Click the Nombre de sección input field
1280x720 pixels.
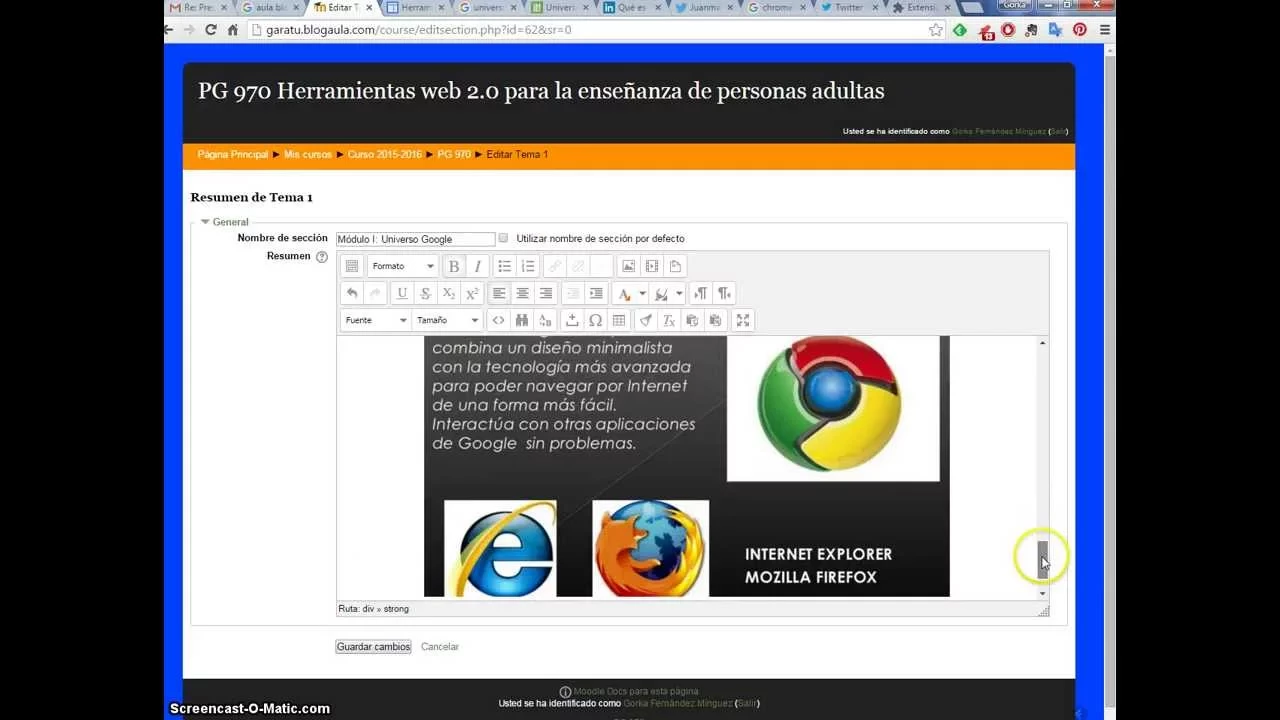(x=416, y=239)
